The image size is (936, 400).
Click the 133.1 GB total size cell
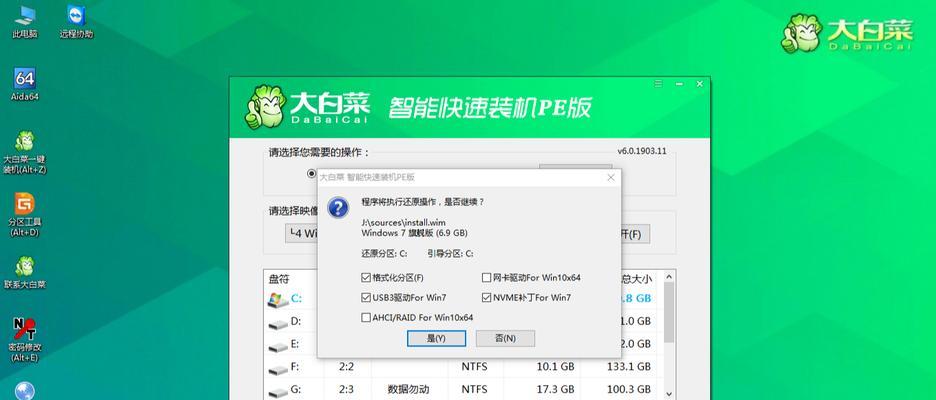631,367
